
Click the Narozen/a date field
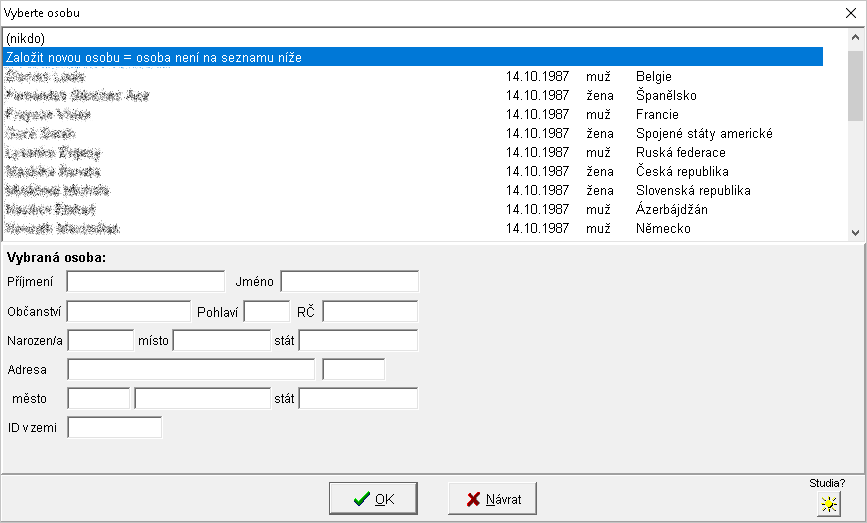(x=100, y=340)
